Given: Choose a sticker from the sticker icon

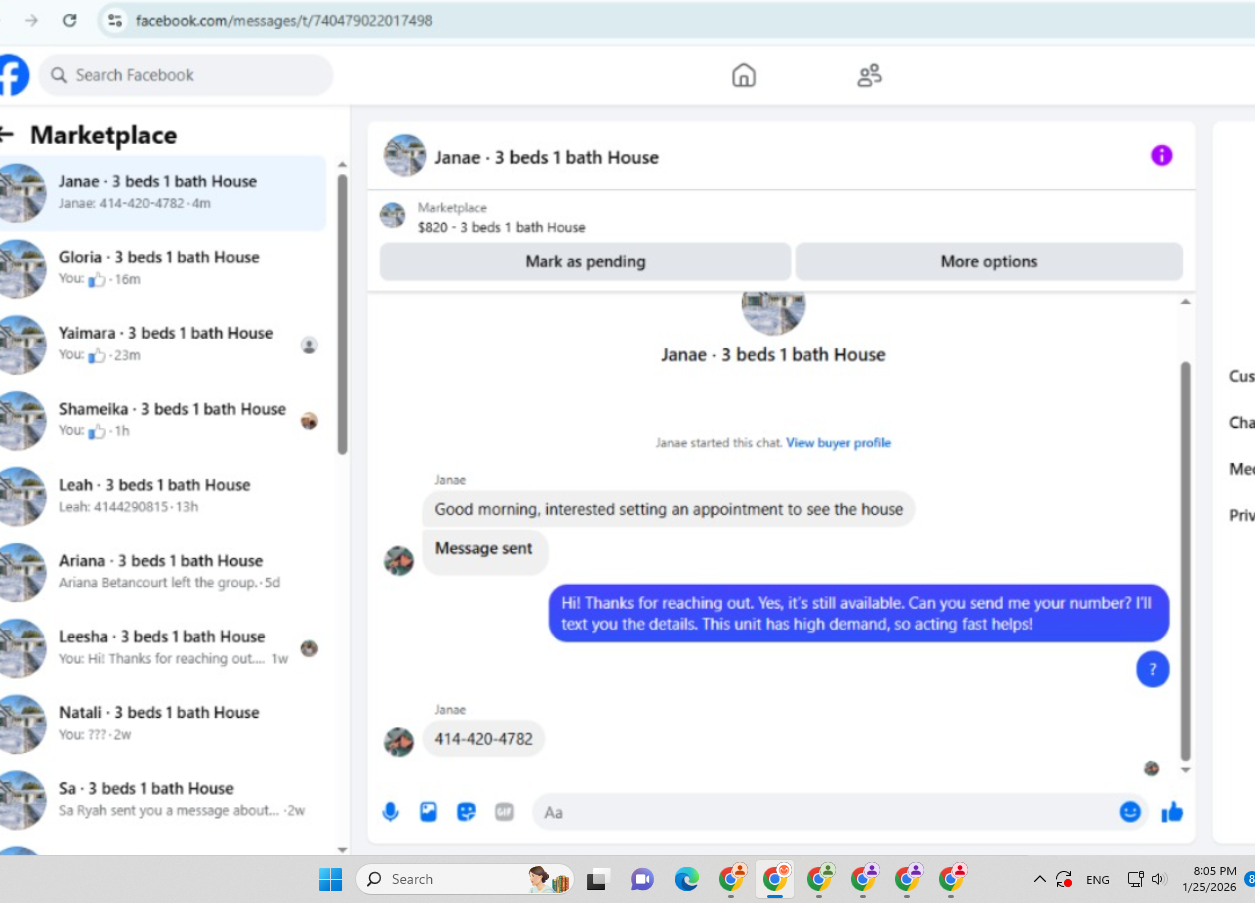Looking at the screenshot, I should (x=466, y=812).
